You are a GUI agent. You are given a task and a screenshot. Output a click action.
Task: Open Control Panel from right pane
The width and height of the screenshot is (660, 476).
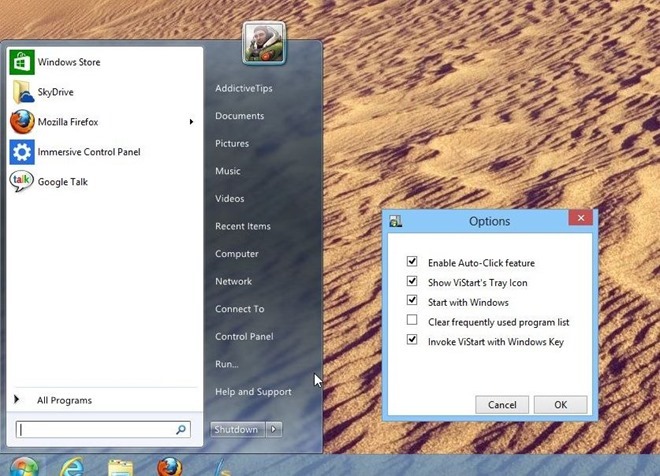tap(244, 336)
